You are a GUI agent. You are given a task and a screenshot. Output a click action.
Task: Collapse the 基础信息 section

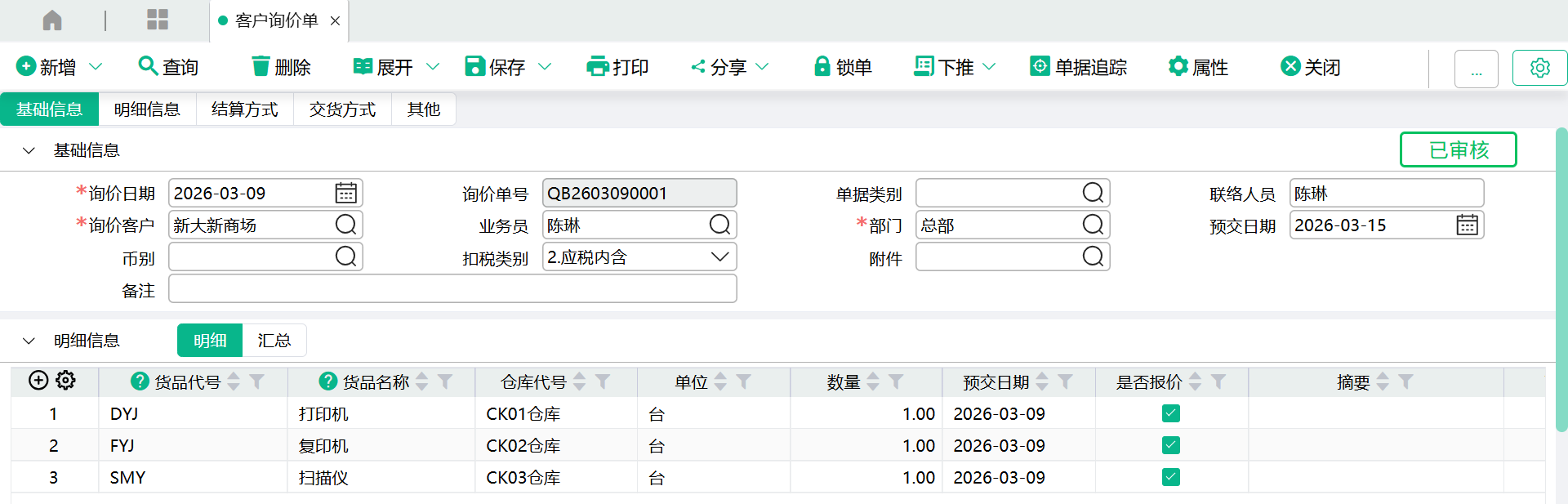(x=29, y=150)
